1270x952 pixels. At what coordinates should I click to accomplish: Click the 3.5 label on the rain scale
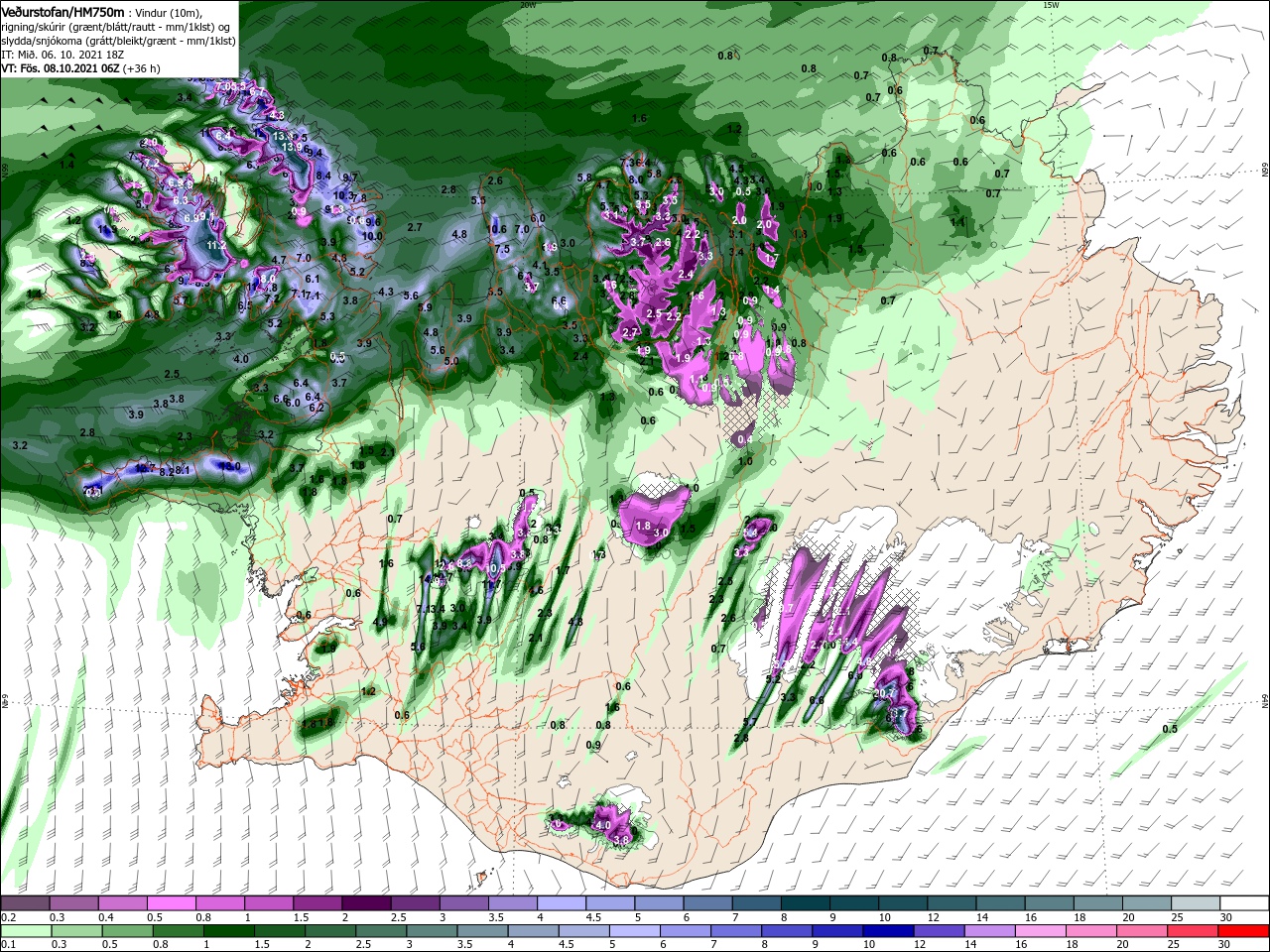click(x=465, y=943)
